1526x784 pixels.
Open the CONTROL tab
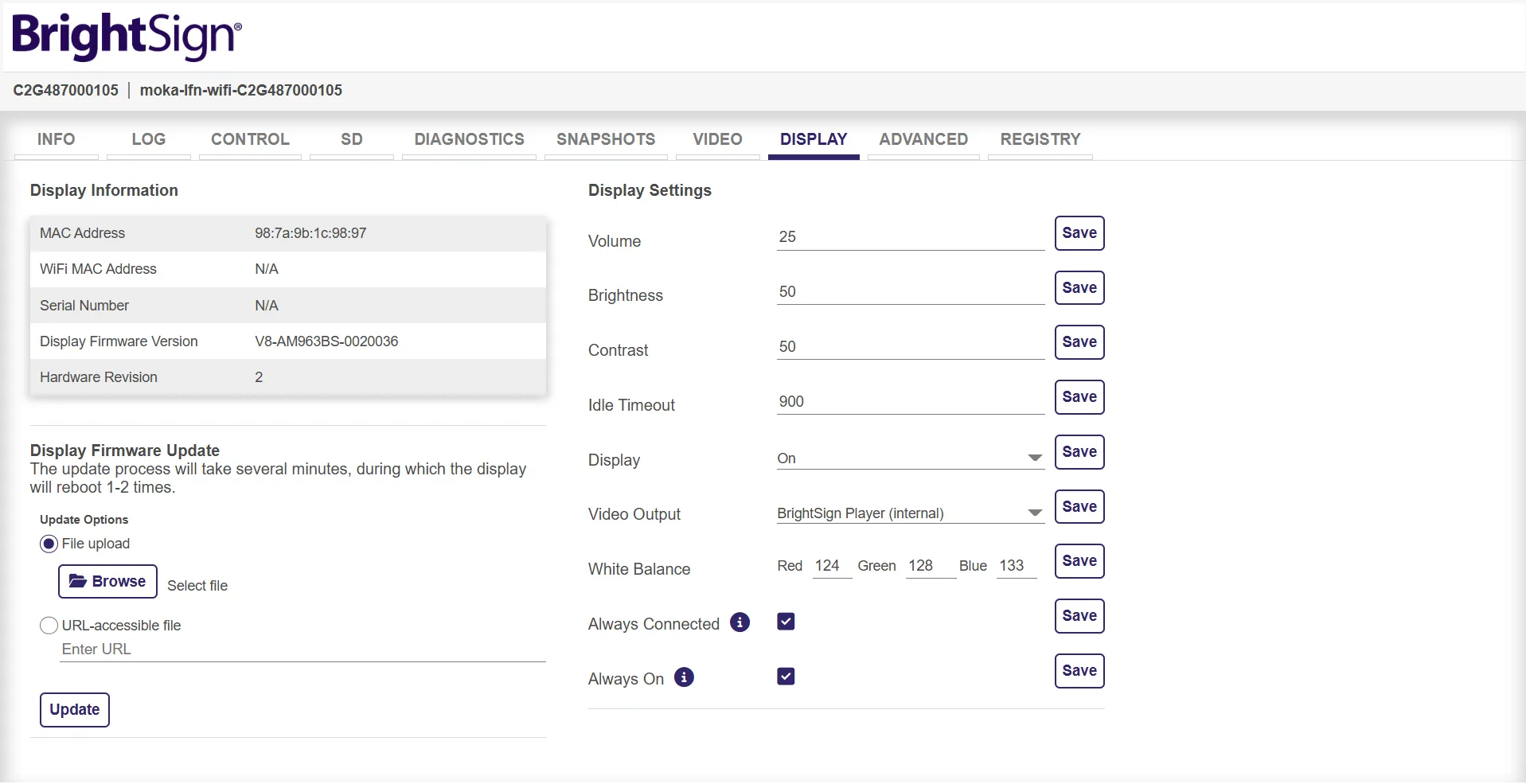coord(250,139)
